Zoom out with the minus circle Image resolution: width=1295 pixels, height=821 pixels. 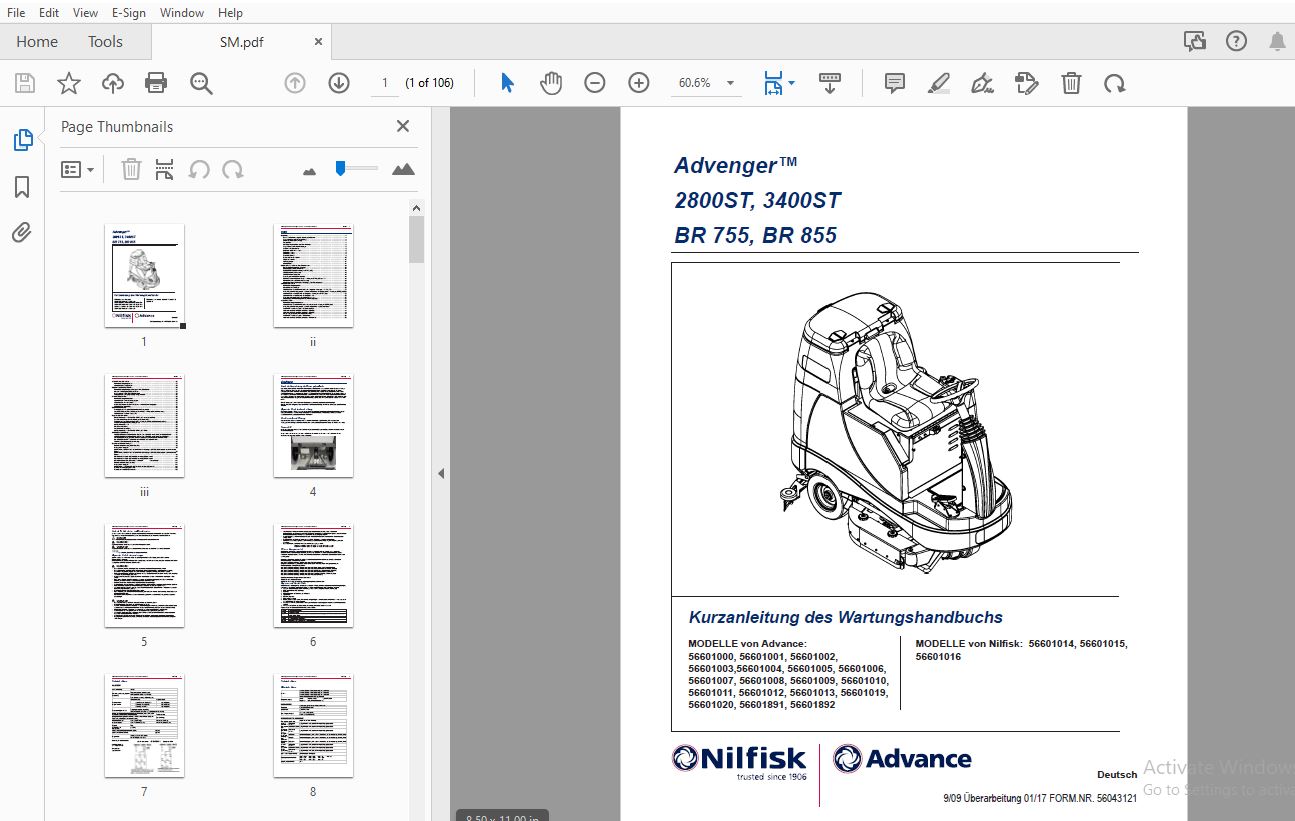595,83
